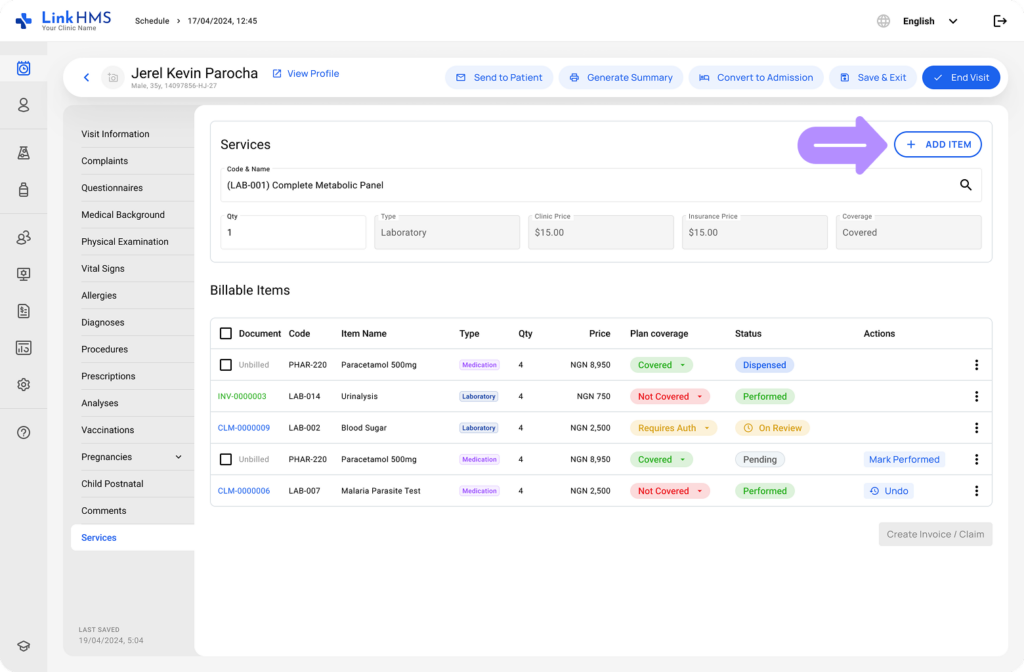Check the Unbilled box for Pending Paracetamol
Viewport: 1024px width, 672px height.
(225, 459)
